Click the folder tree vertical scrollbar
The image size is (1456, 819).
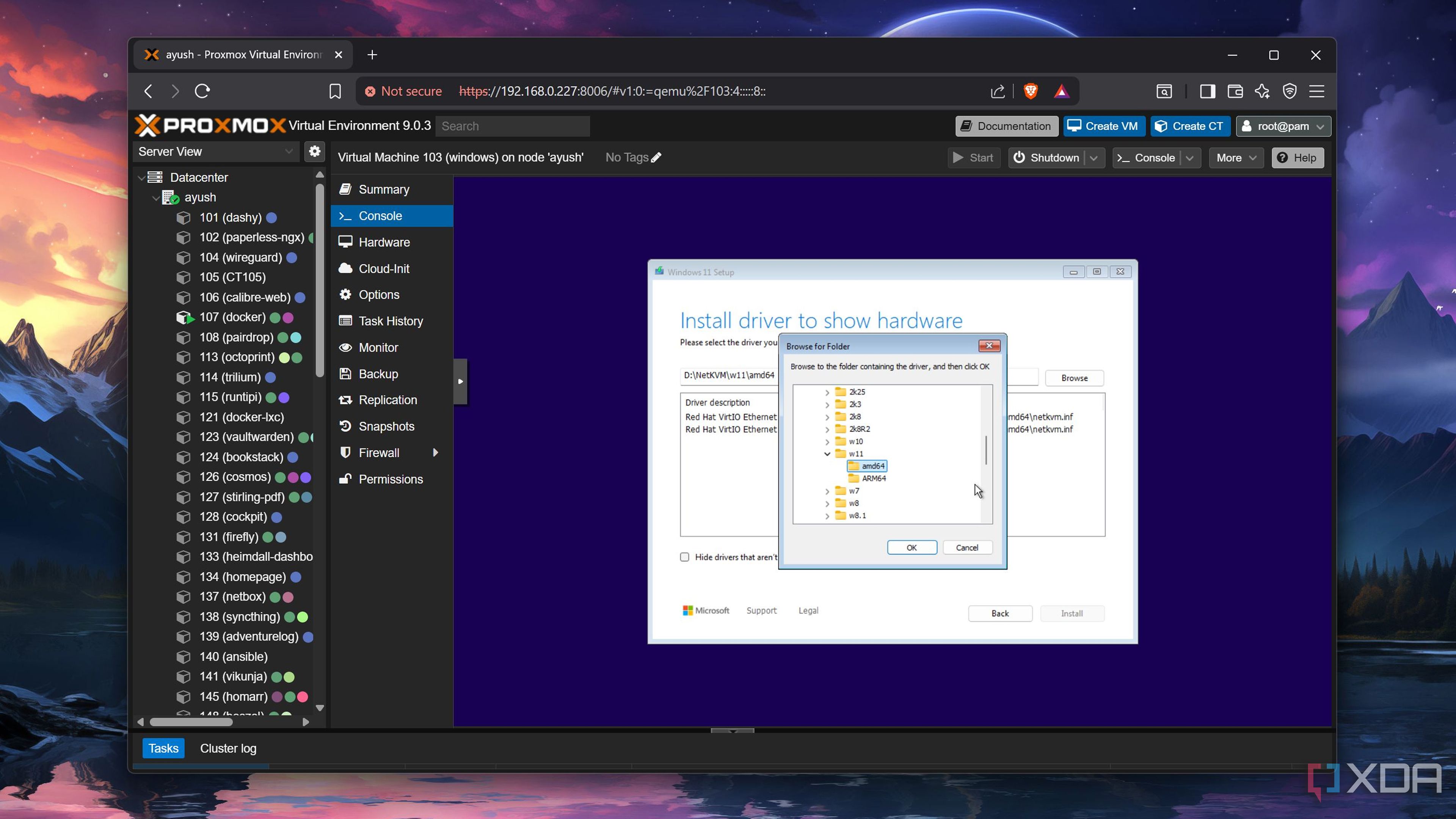986,450
